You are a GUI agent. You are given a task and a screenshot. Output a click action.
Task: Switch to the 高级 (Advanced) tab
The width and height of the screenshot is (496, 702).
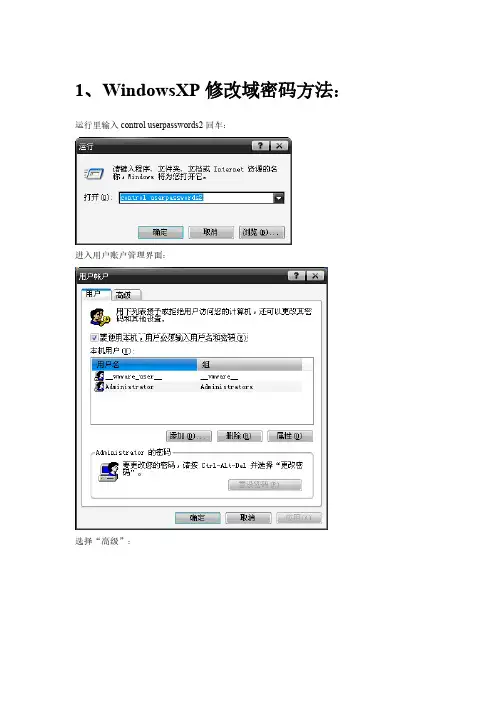126,295
